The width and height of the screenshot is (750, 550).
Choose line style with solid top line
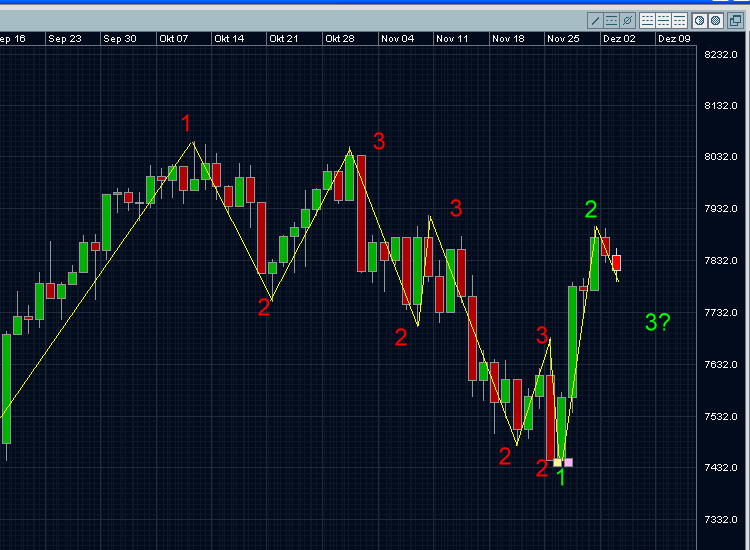(x=679, y=21)
